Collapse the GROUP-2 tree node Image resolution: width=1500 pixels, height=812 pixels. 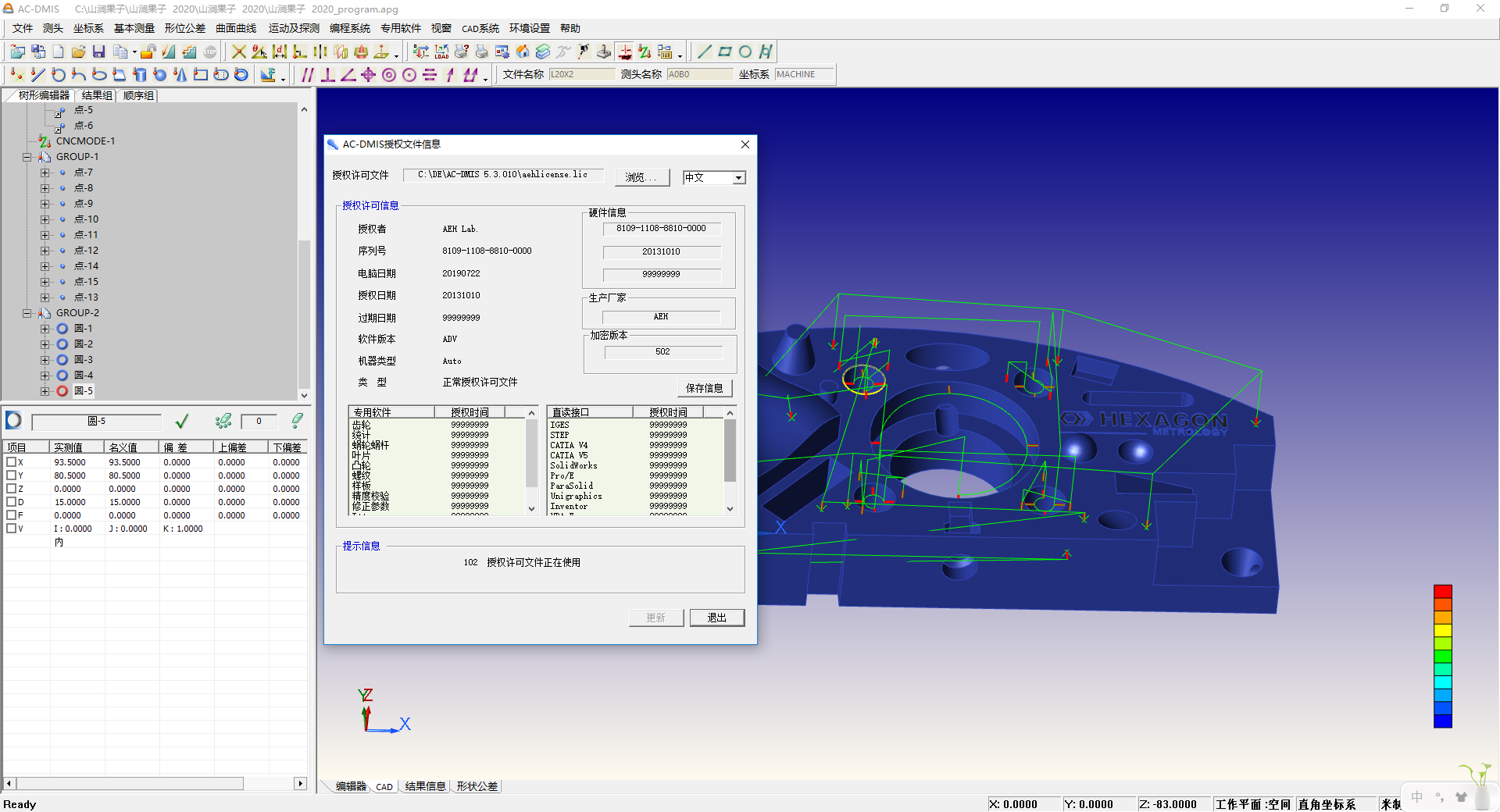[27, 313]
